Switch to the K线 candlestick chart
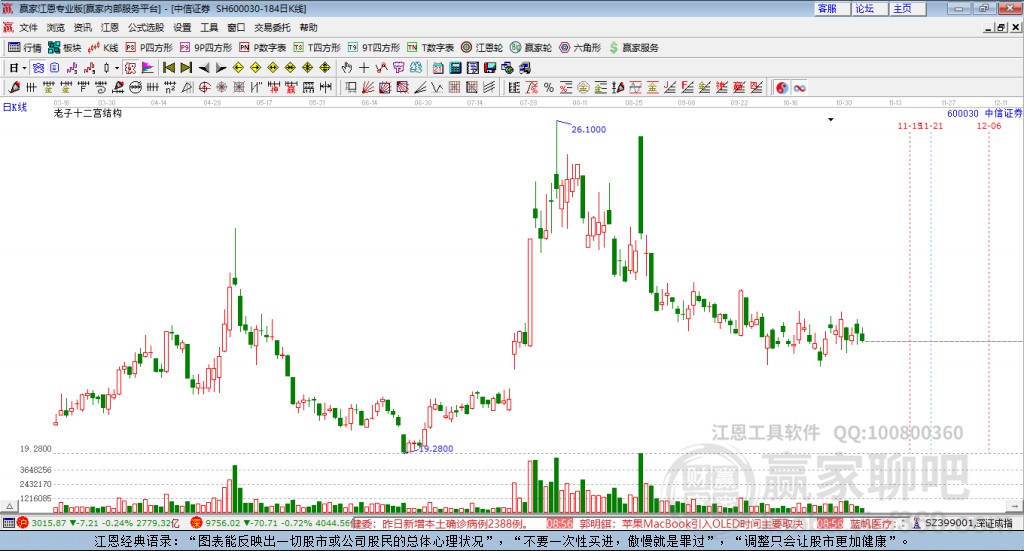The height and width of the screenshot is (551, 1024). (x=103, y=48)
